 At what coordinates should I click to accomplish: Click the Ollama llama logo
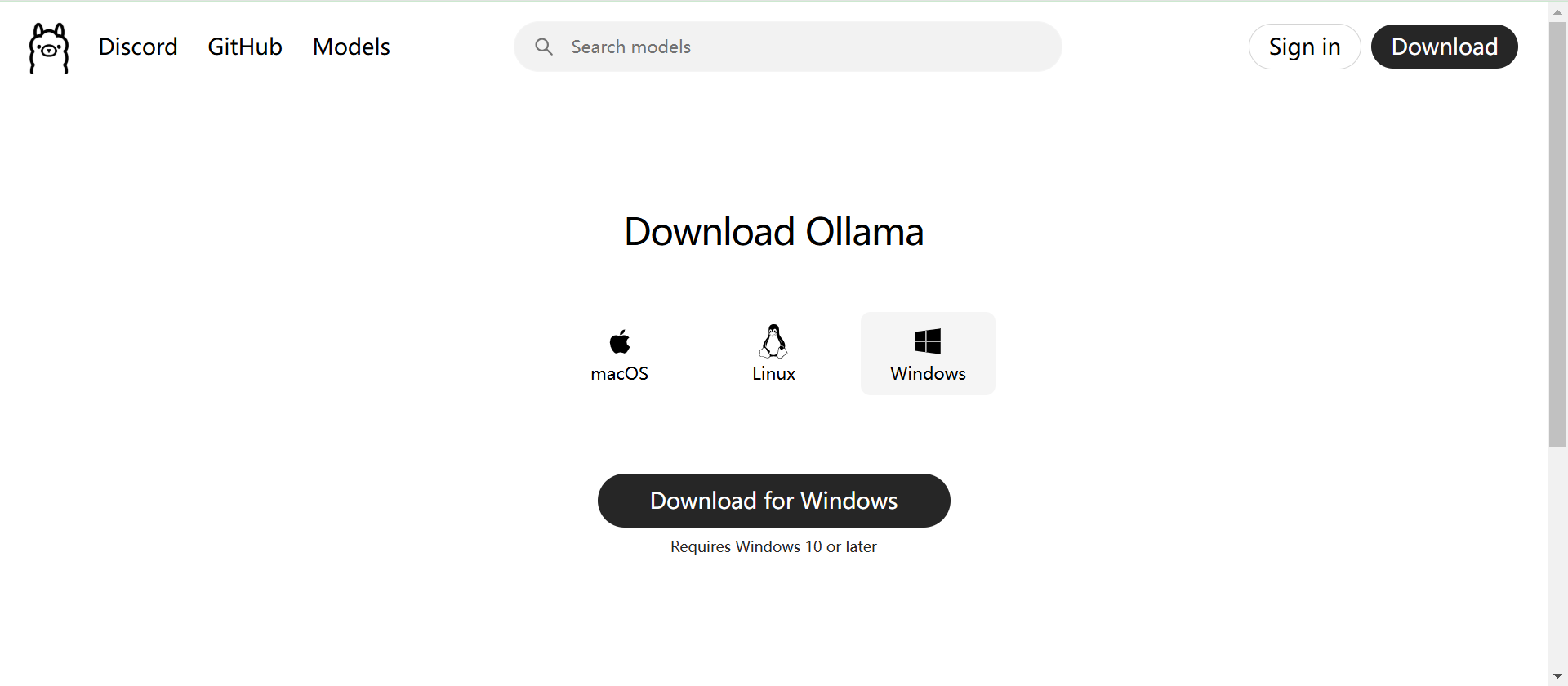point(49,47)
